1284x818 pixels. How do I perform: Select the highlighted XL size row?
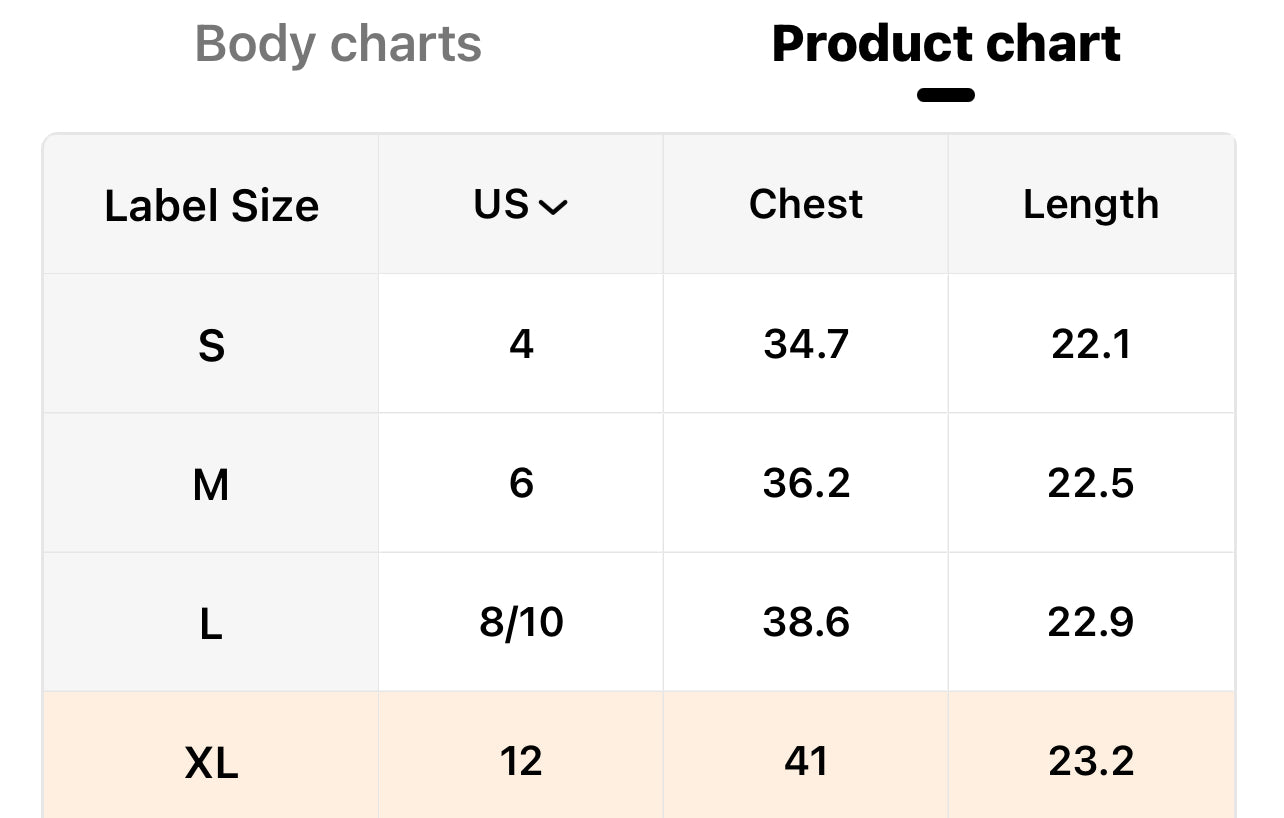pos(211,764)
